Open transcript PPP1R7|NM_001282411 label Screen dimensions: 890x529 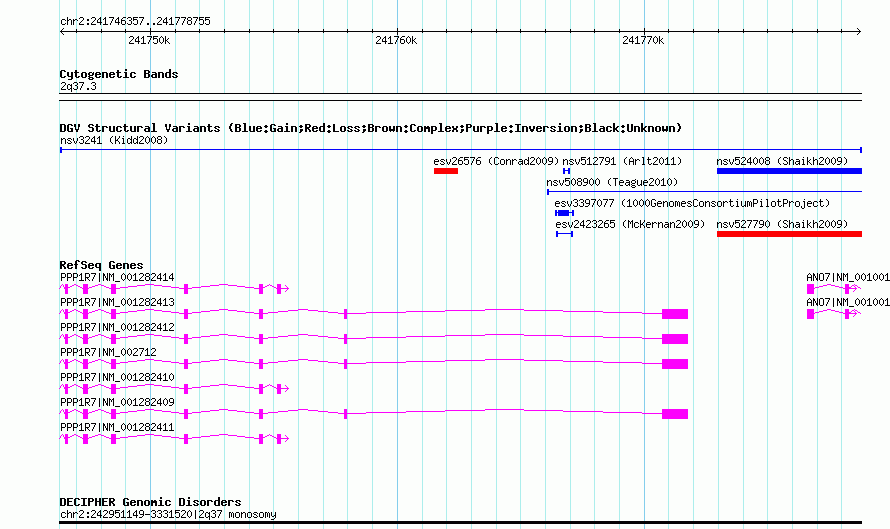[117, 427]
